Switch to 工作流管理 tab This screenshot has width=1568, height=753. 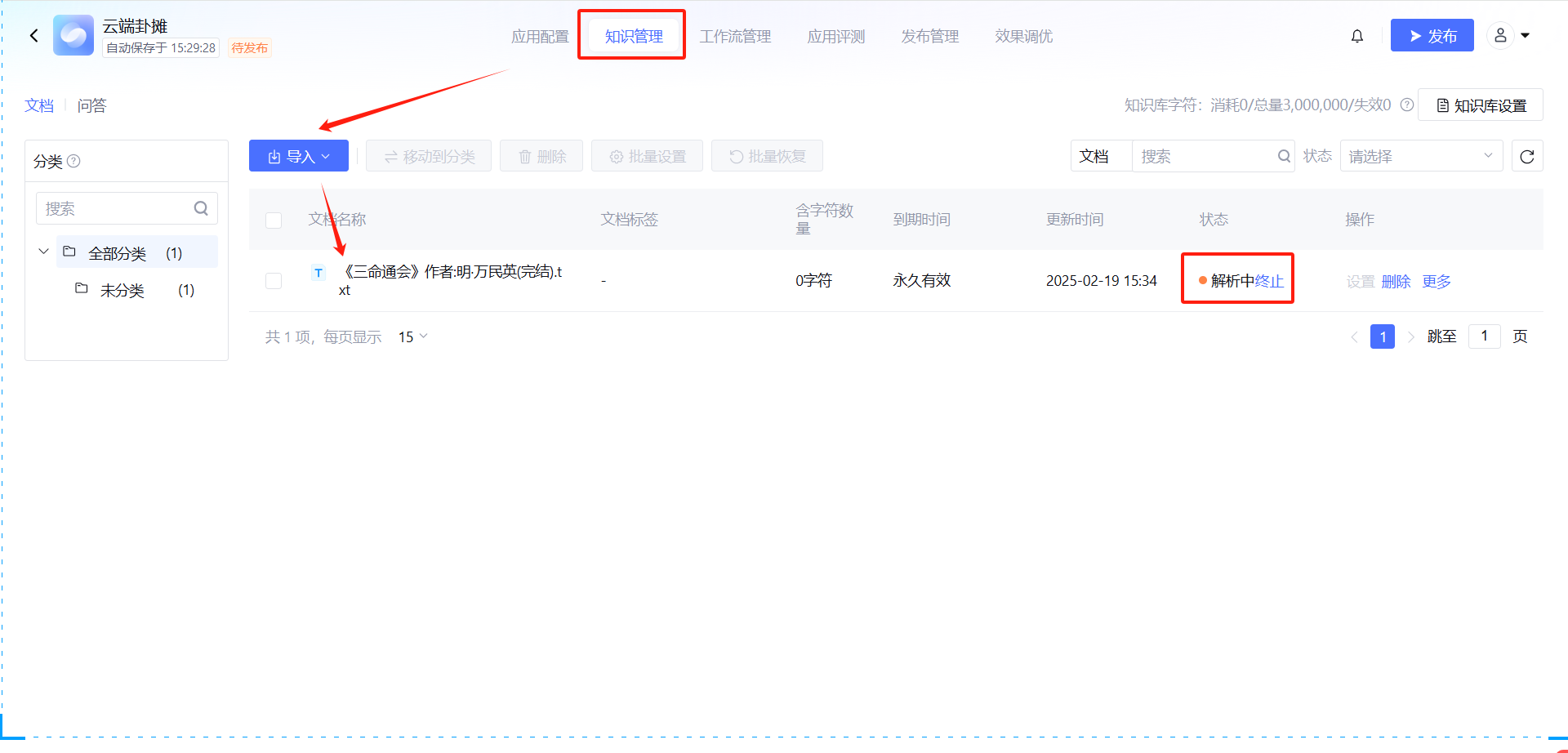(x=735, y=36)
